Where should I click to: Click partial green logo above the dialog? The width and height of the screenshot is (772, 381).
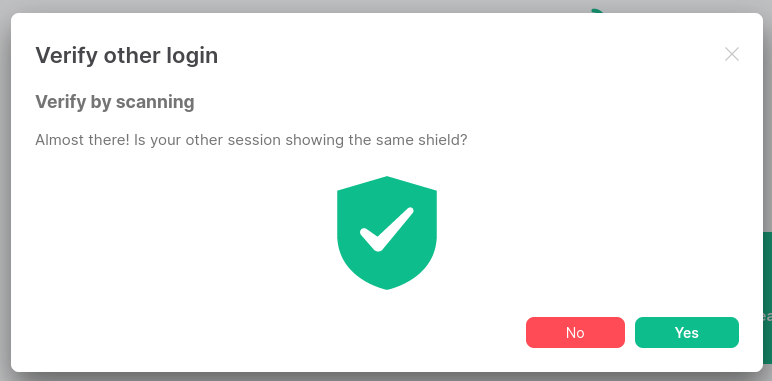(x=597, y=10)
